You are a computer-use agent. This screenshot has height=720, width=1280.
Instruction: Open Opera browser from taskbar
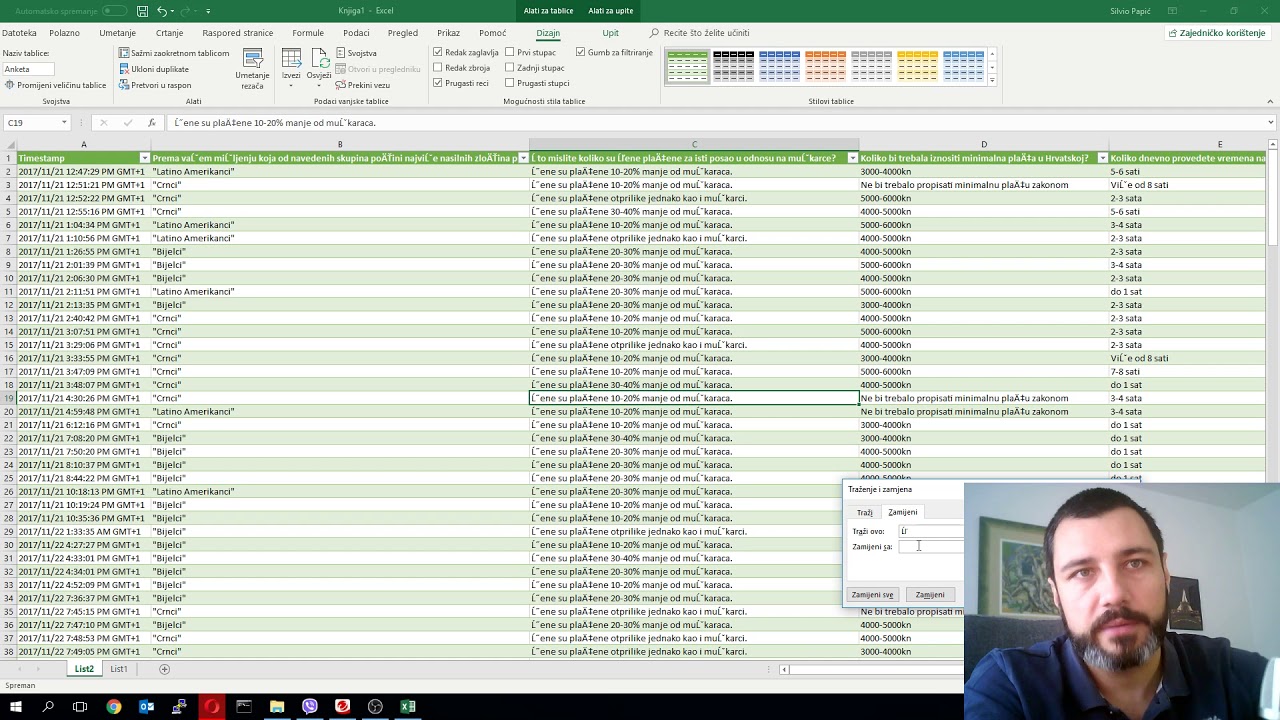click(212, 706)
